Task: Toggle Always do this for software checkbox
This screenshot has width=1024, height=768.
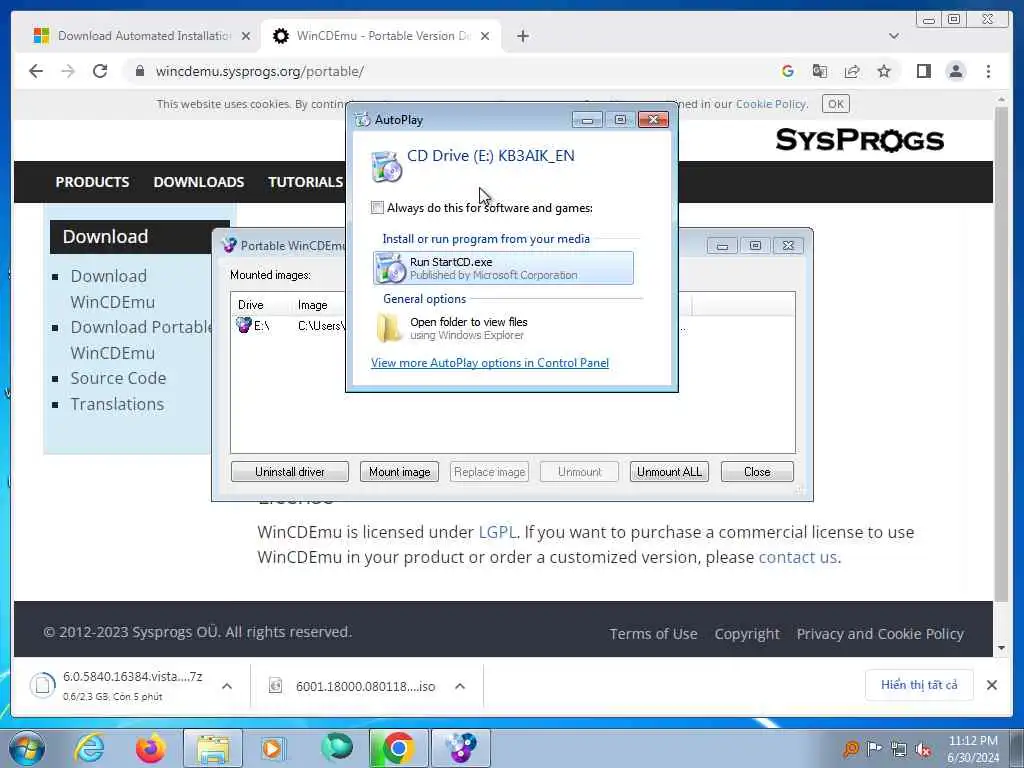Action: (377, 208)
